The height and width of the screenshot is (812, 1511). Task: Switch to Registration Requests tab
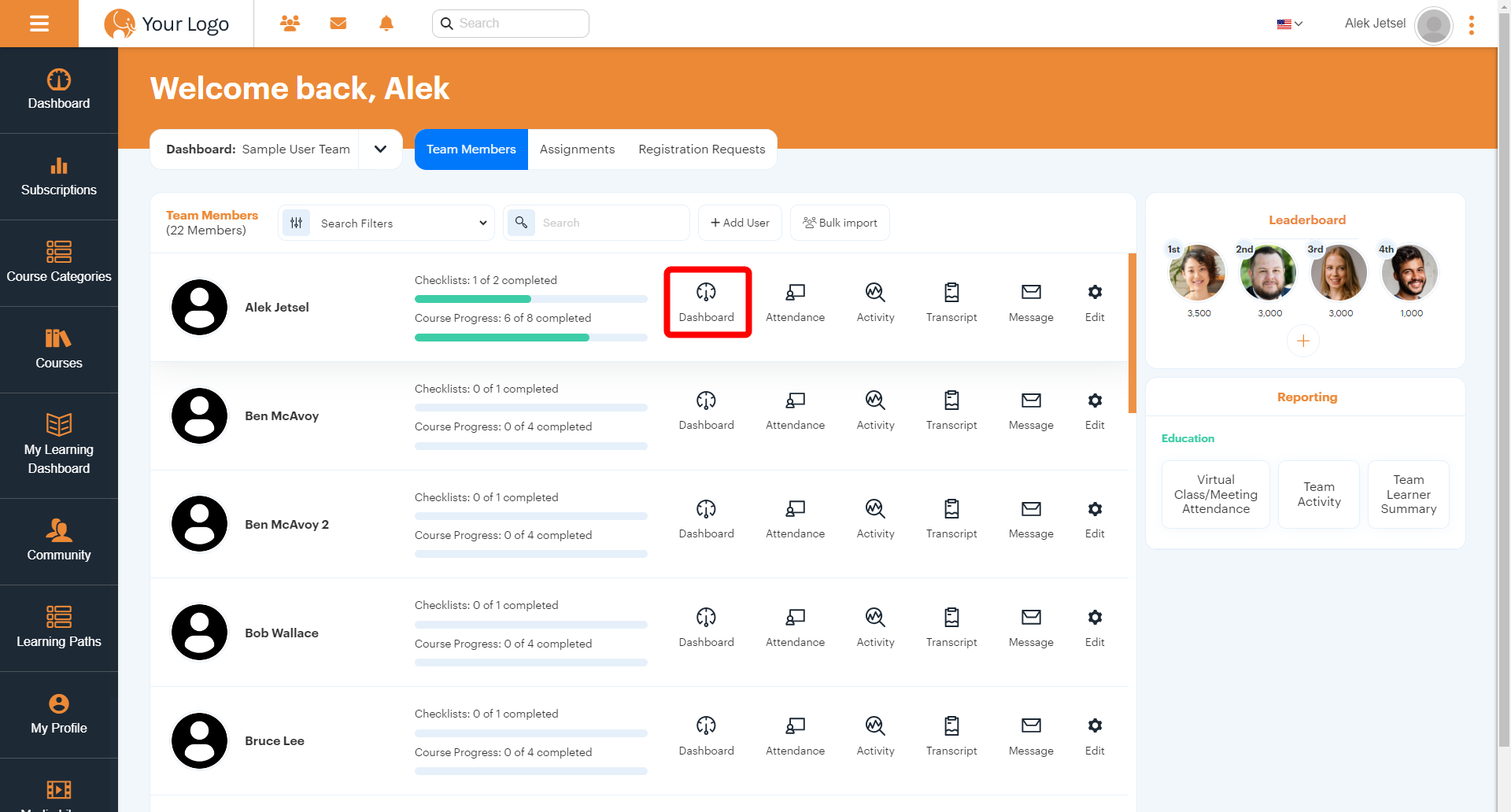coord(702,149)
